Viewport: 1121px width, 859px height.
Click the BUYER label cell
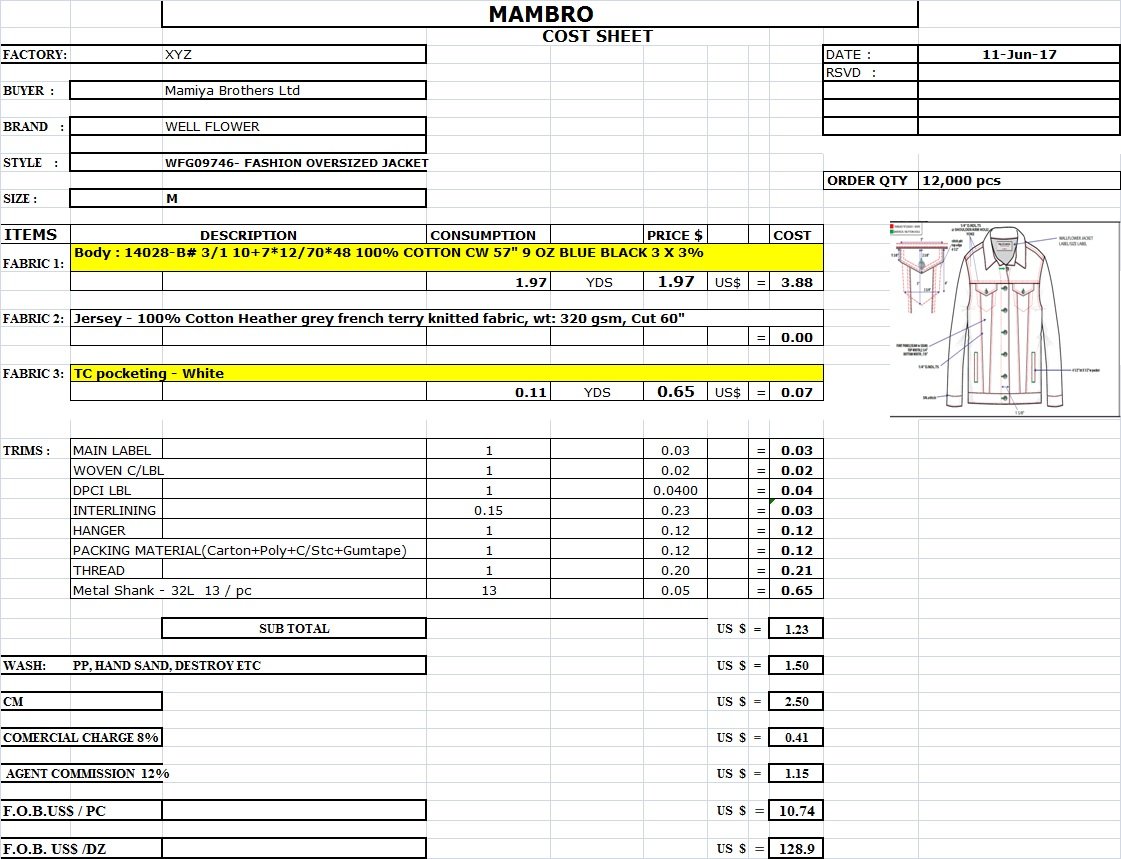click(29, 91)
